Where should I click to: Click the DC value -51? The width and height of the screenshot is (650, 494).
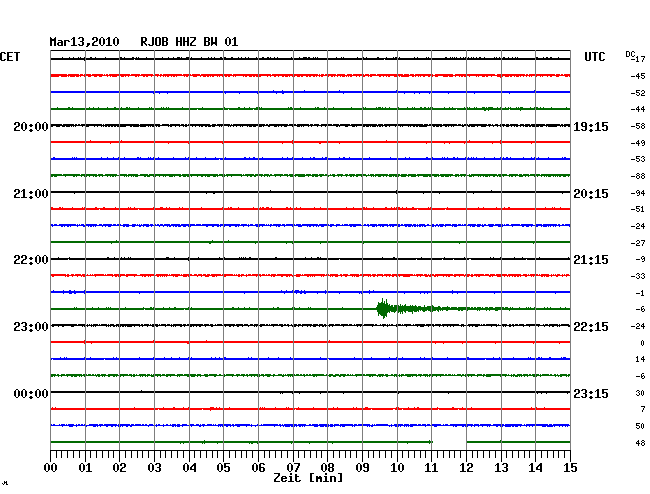pos(638,209)
